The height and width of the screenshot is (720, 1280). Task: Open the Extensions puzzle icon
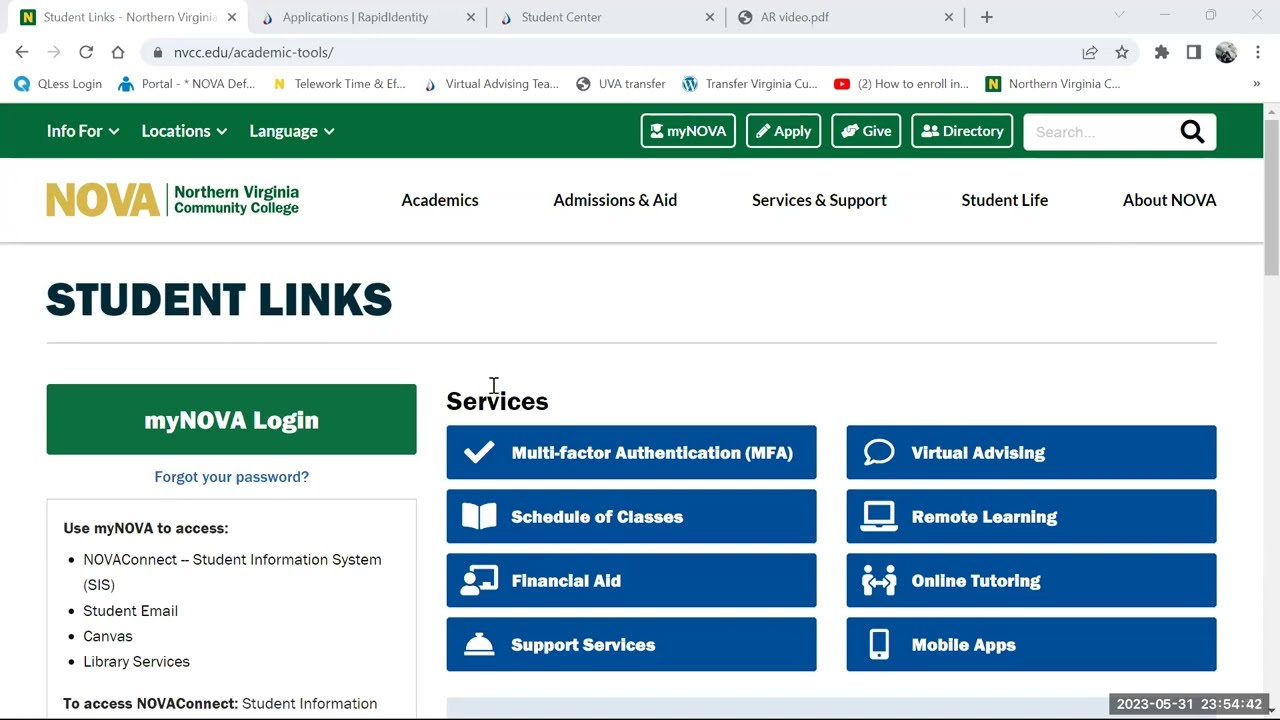pos(1162,52)
